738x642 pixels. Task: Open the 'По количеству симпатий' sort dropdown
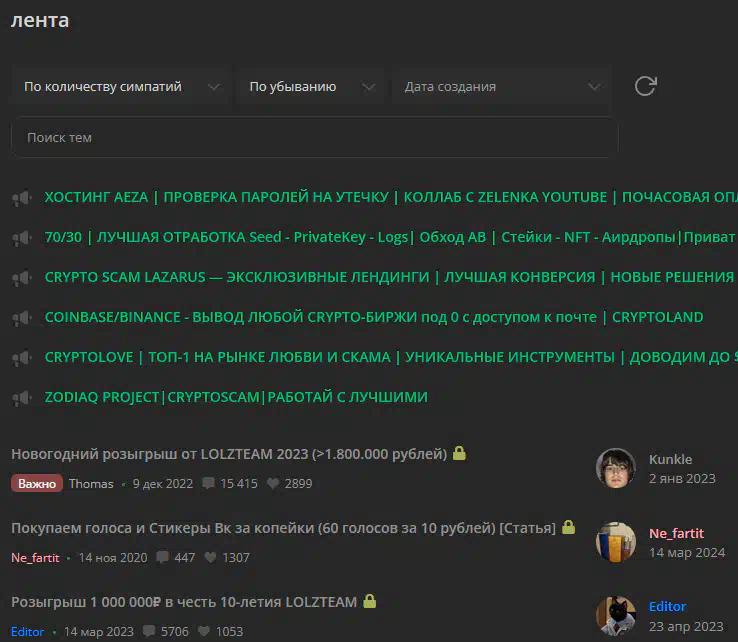(120, 87)
